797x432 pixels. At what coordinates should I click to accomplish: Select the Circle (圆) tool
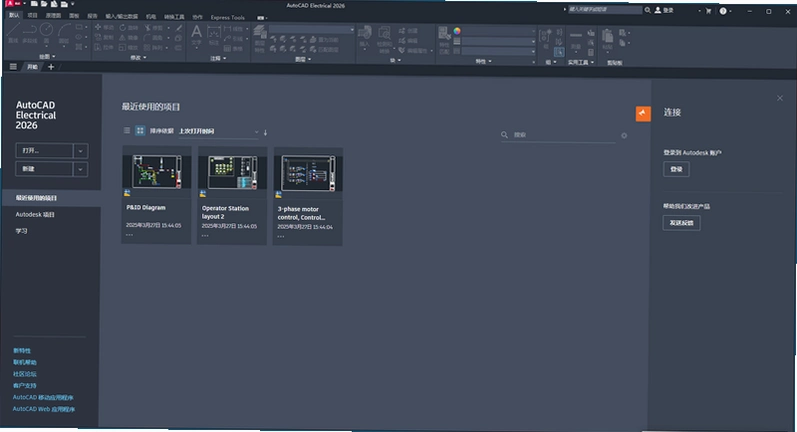46,33
